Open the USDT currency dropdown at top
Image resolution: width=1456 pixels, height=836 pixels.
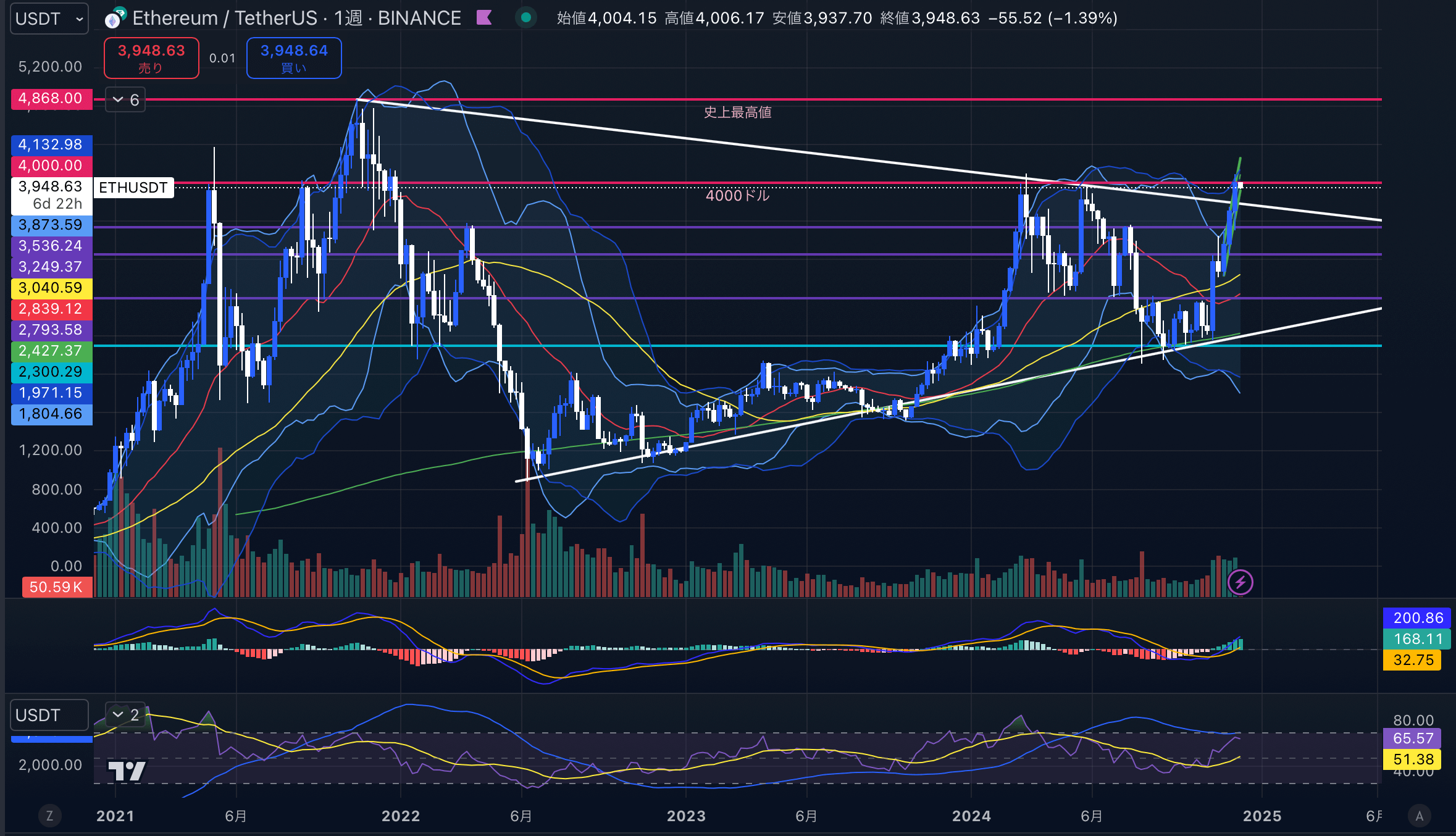pos(49,19)
